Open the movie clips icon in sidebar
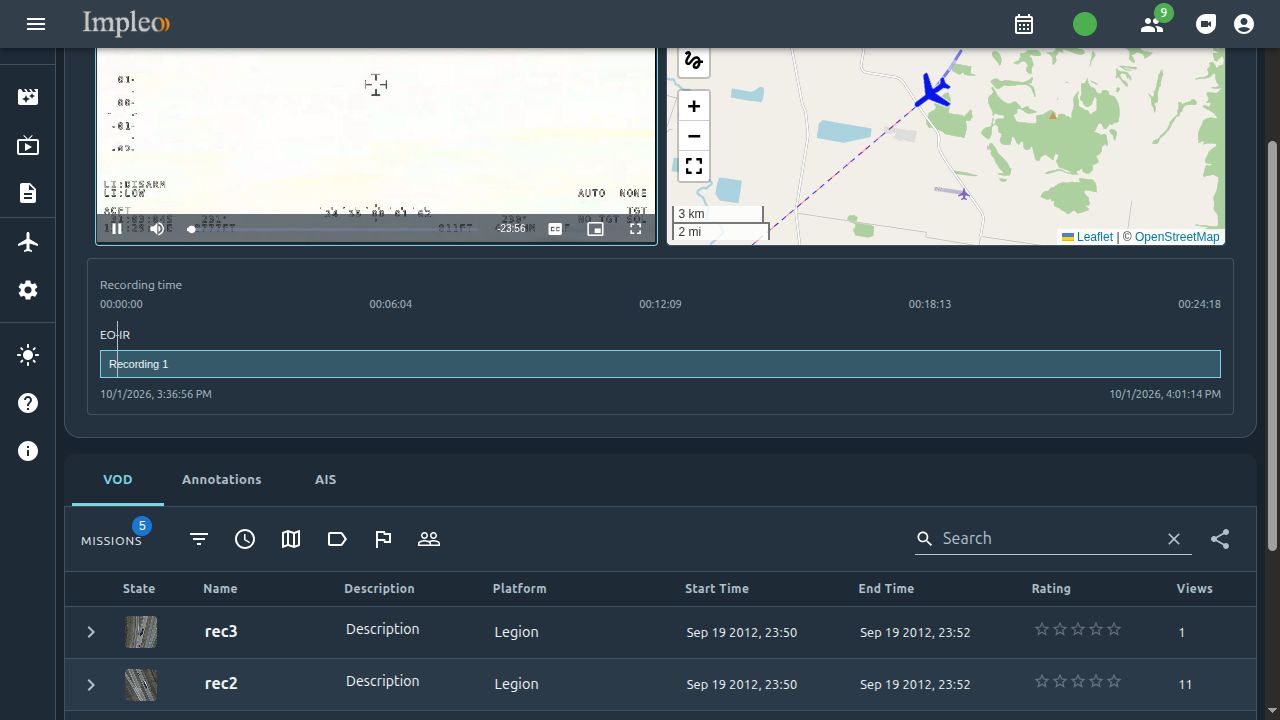The image size is (1280, 720). click(x=28, y=96)
